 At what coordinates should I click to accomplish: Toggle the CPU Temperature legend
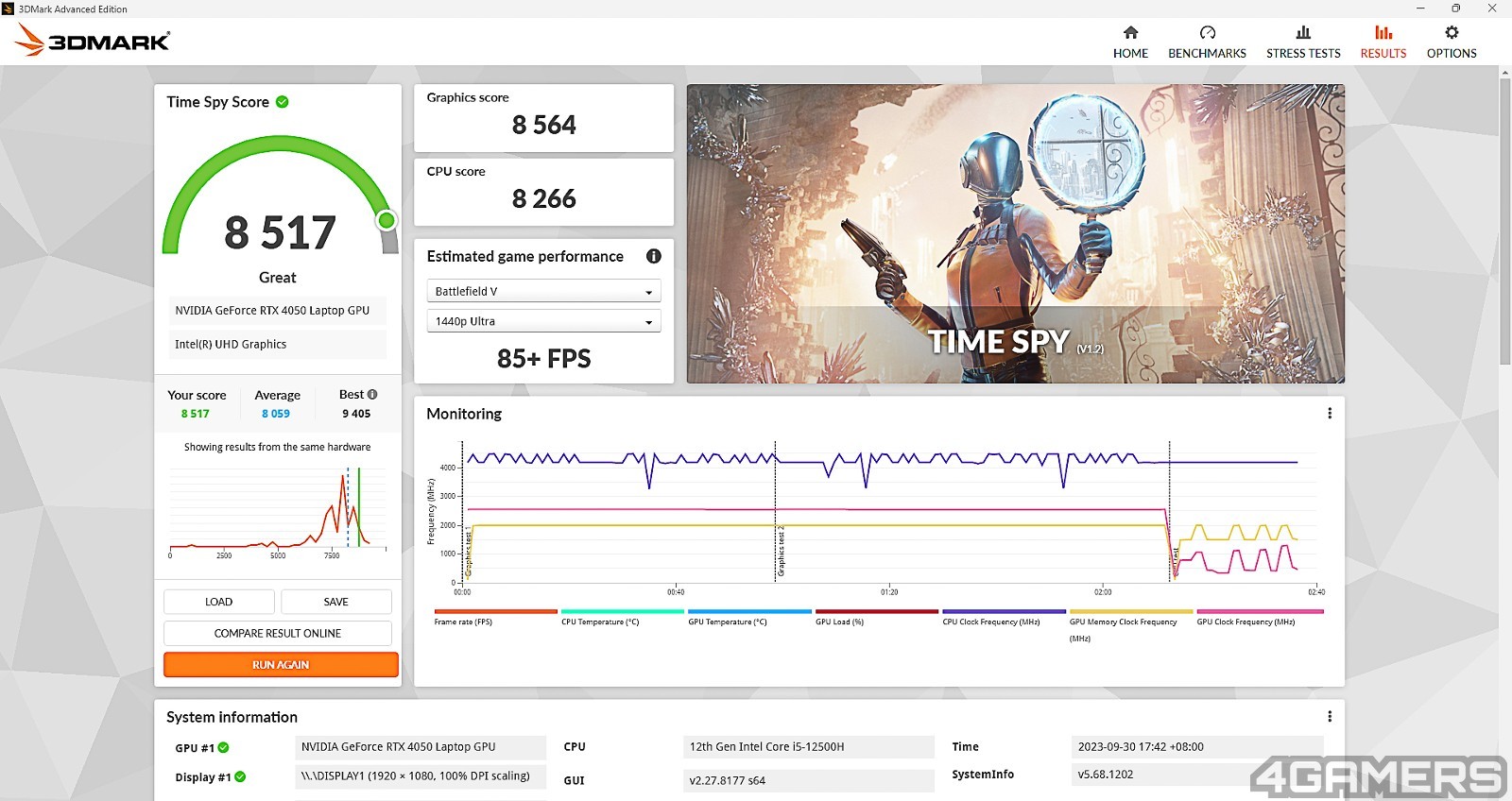622,618
